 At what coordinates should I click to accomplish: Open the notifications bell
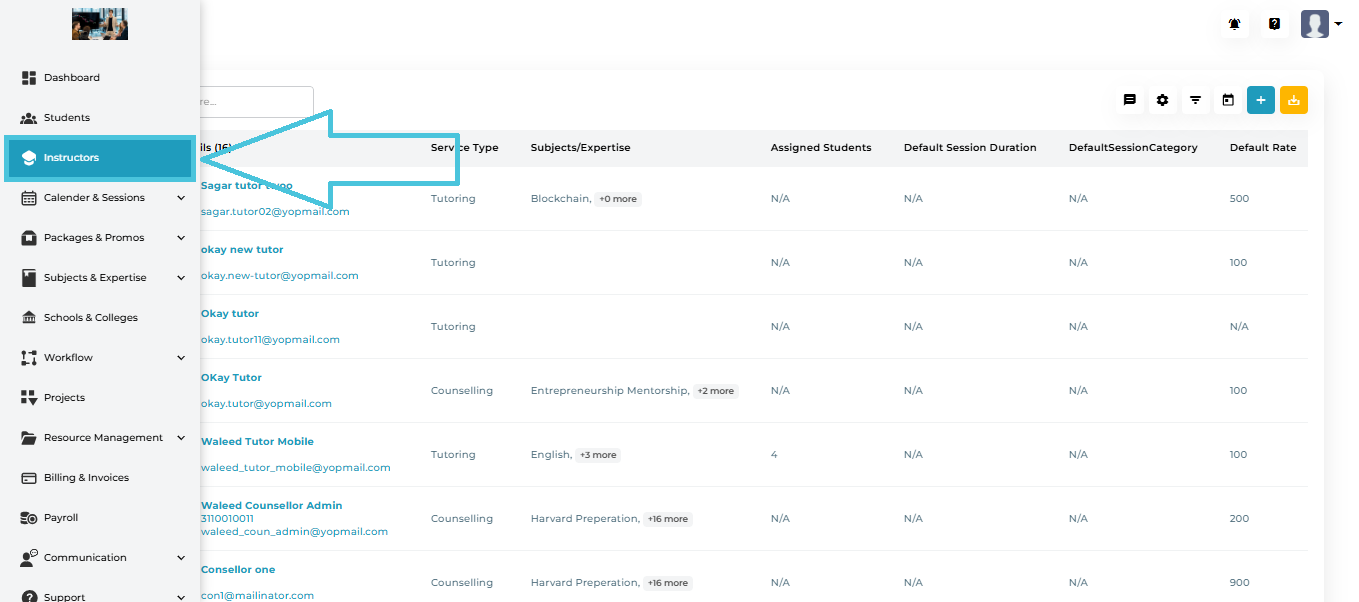[x=1235, y=24]
